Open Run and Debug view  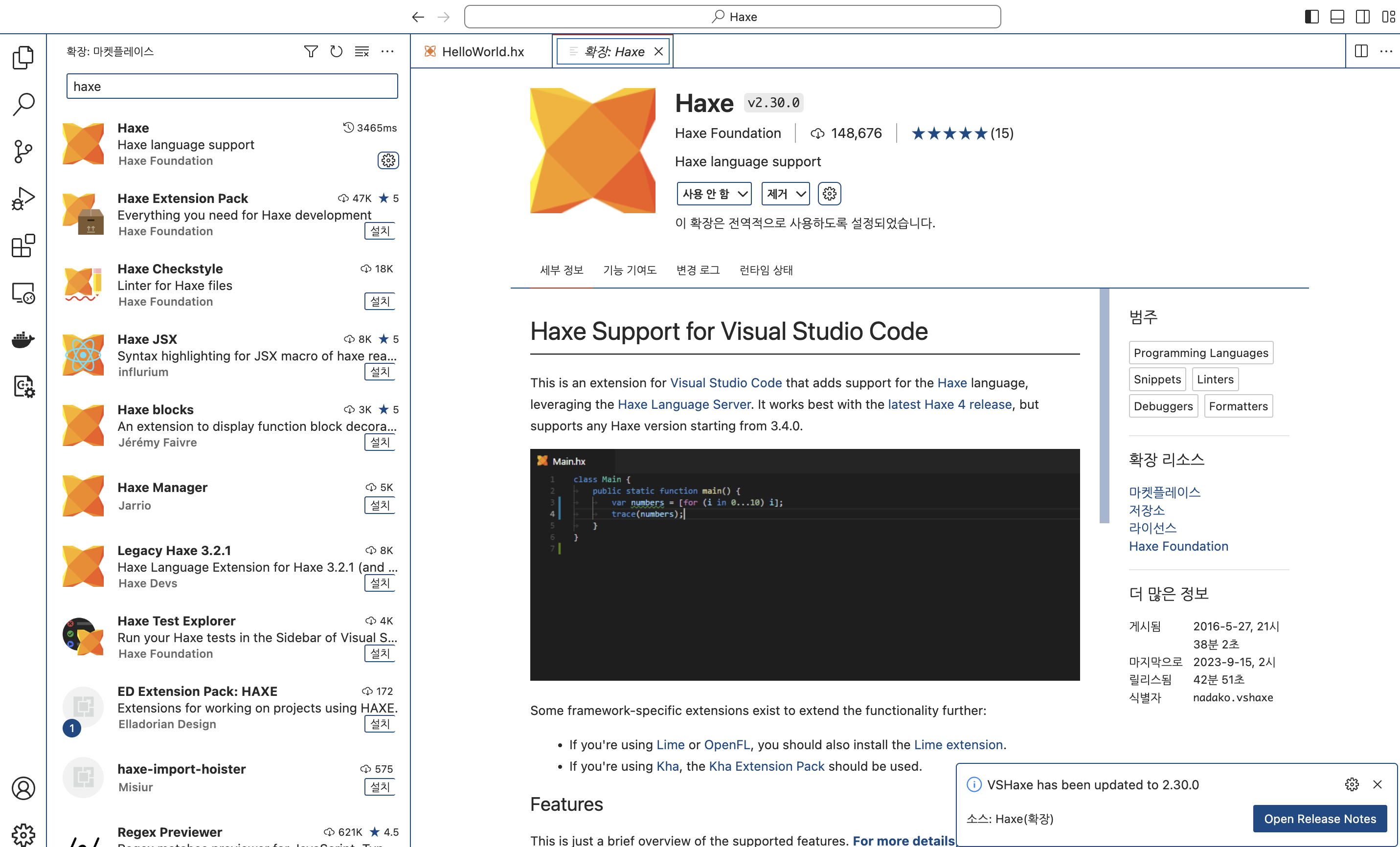(x=23, y=199)
